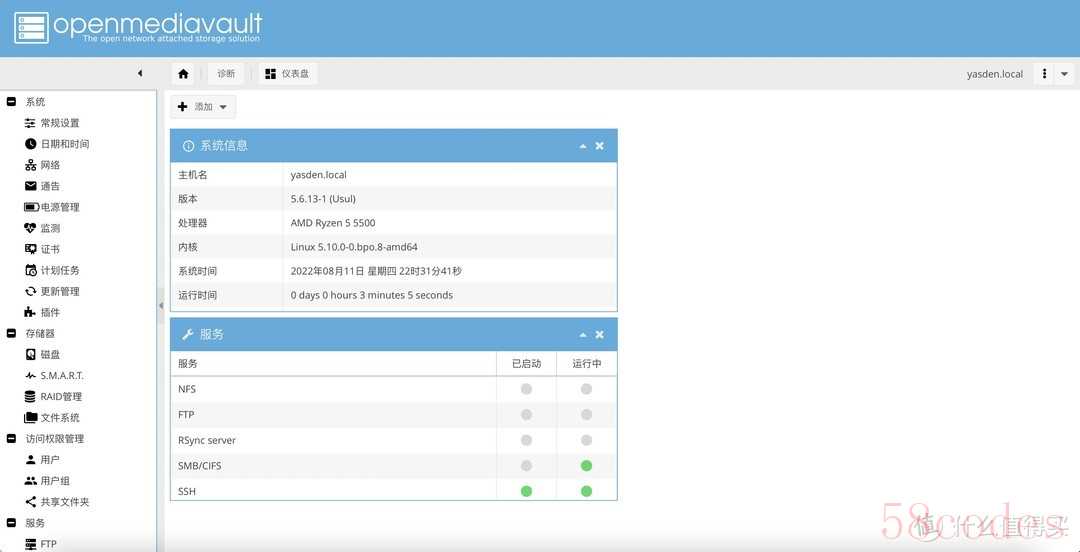
Task: Sort by the 运行中 column header
Action: point(586,364)
